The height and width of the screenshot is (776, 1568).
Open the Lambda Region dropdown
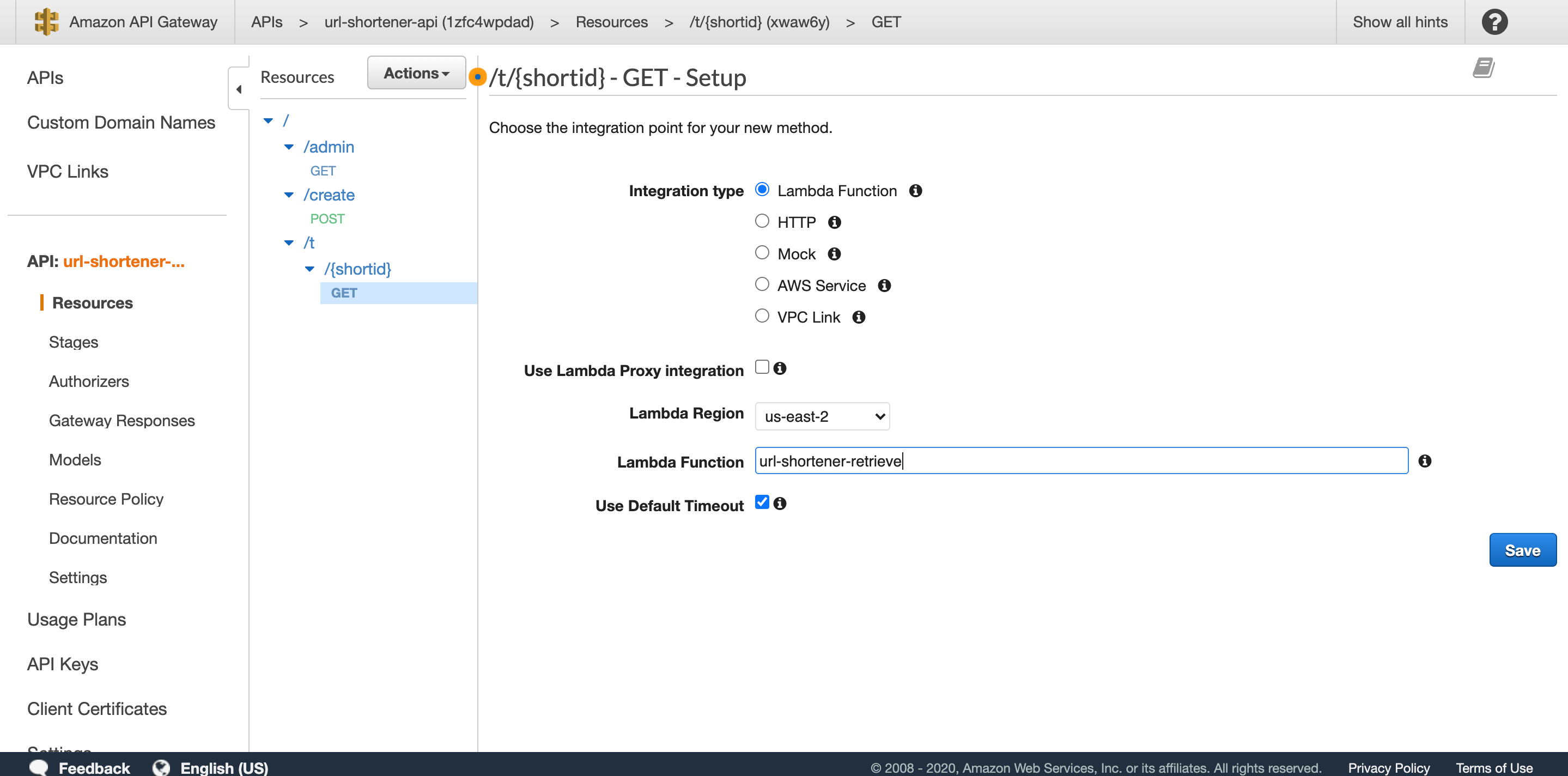pyautogui.click(x=822, y=416)
